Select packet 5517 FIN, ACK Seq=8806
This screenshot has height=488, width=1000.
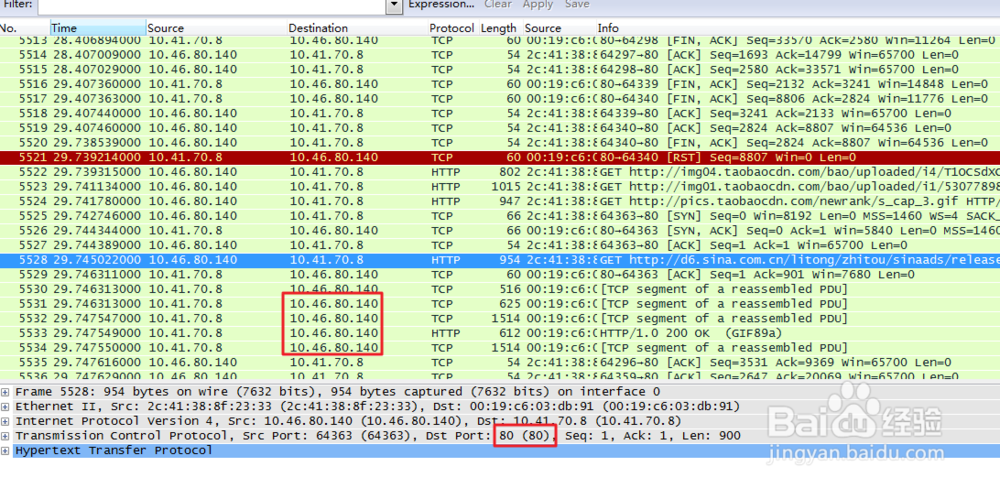click(500, 98)
